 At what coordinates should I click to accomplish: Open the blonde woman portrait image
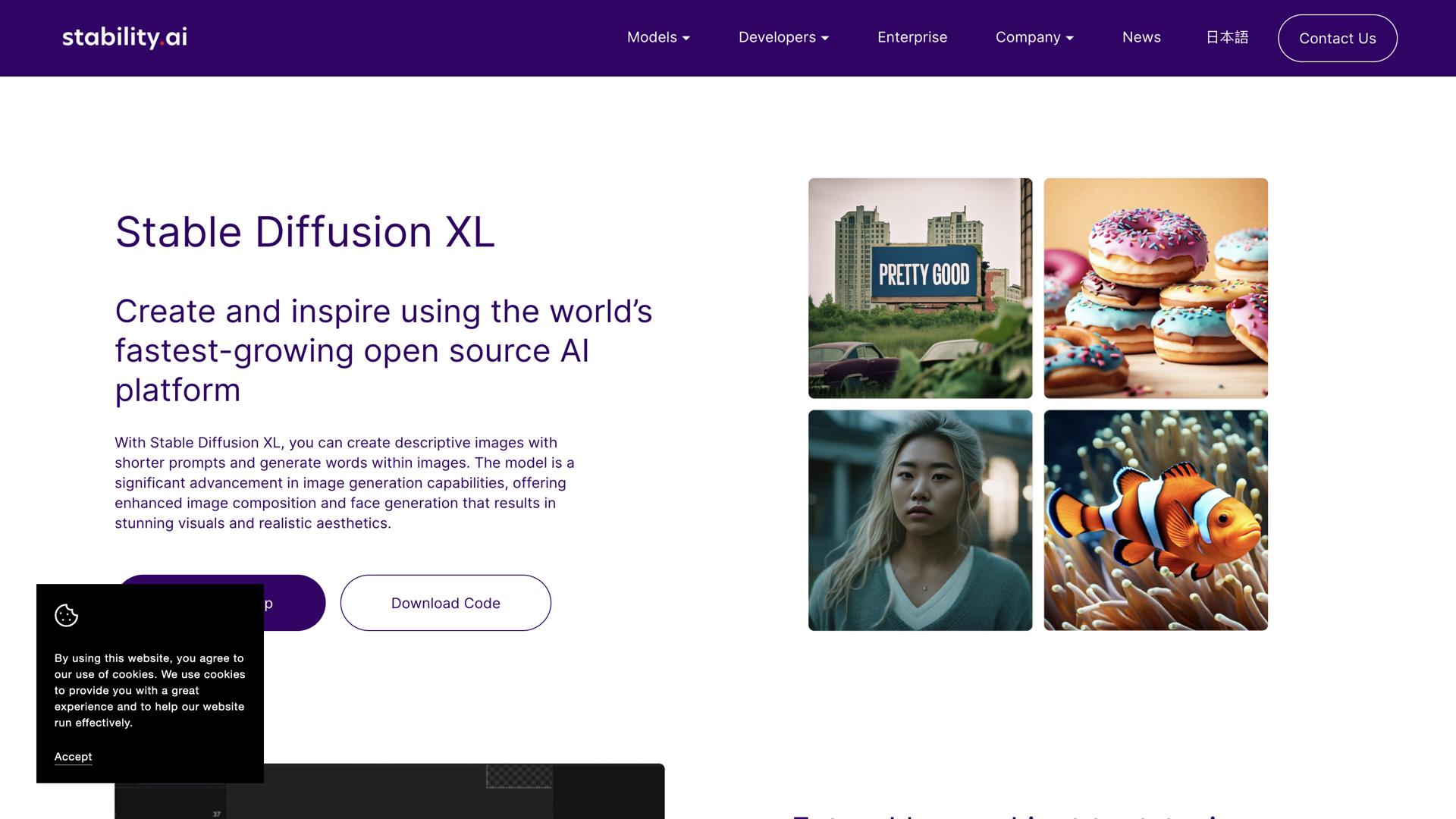(x=920, y=520)
